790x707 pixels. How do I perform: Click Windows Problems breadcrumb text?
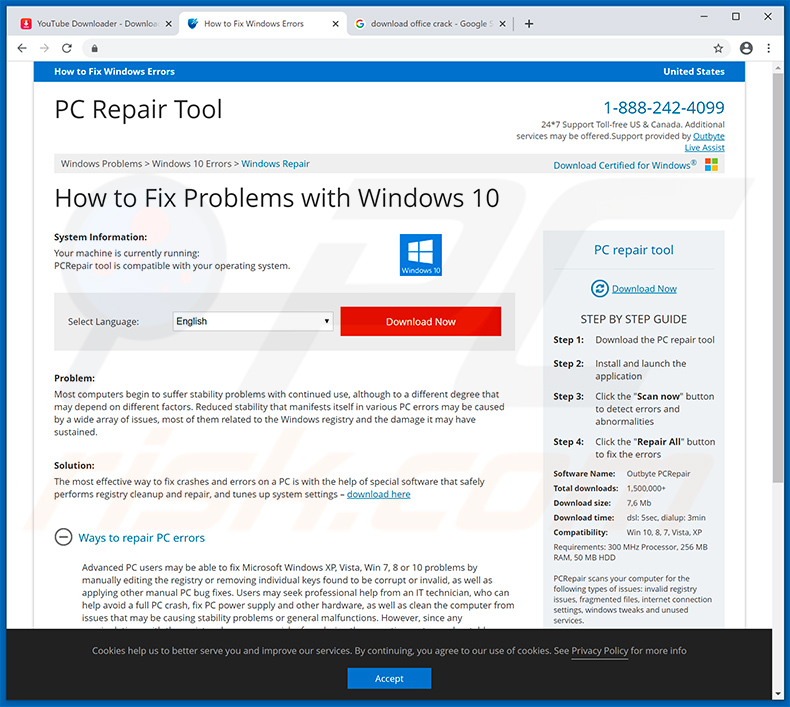point(101,164)
